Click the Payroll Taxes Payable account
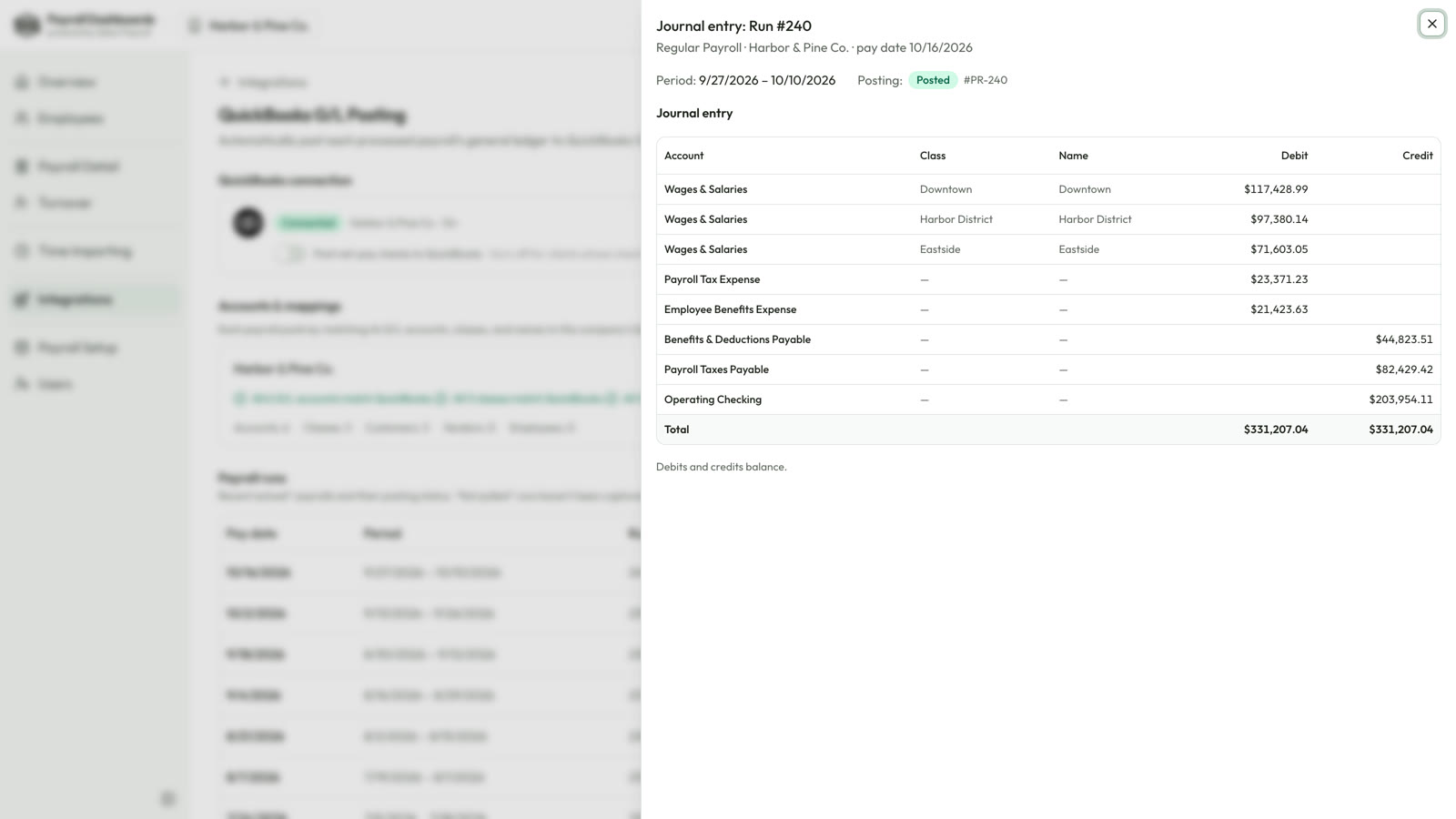The image size is (1456, 819). coord(716,369)
